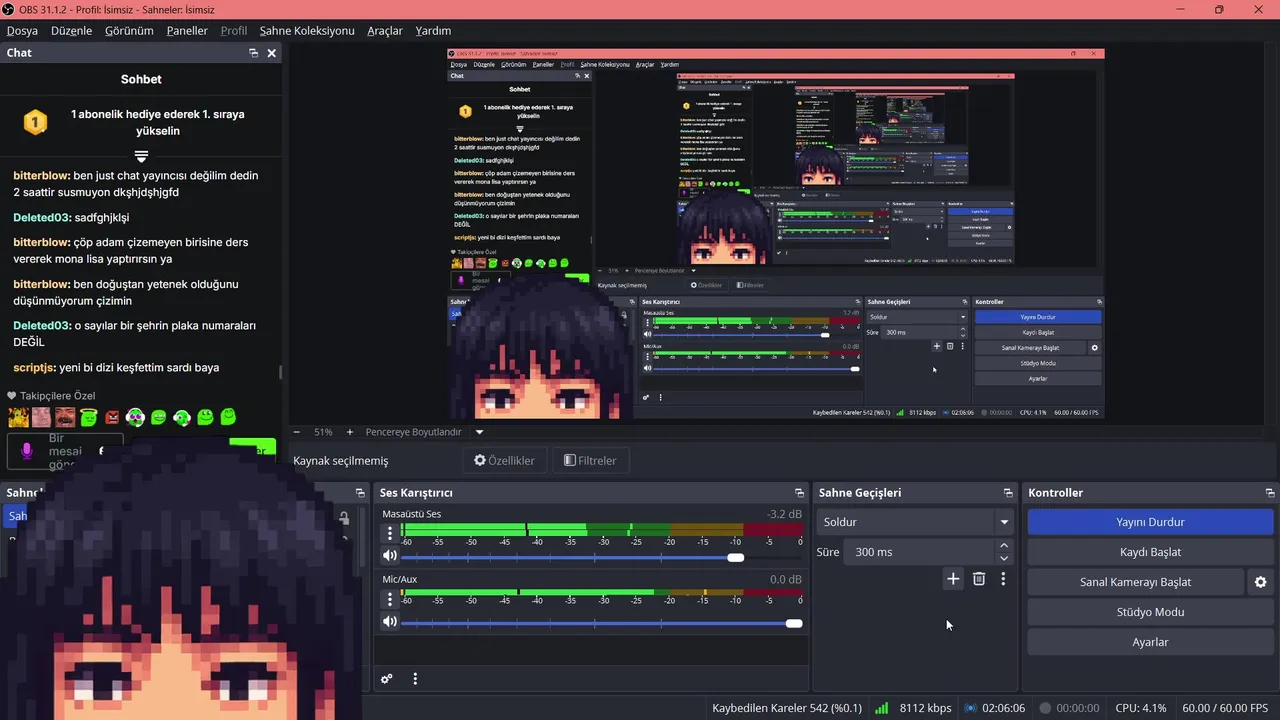The height and width of the screenshot is (720, 1280).
Task: Enable Stüdyo Modu
Action: (x=1150, y=612)
